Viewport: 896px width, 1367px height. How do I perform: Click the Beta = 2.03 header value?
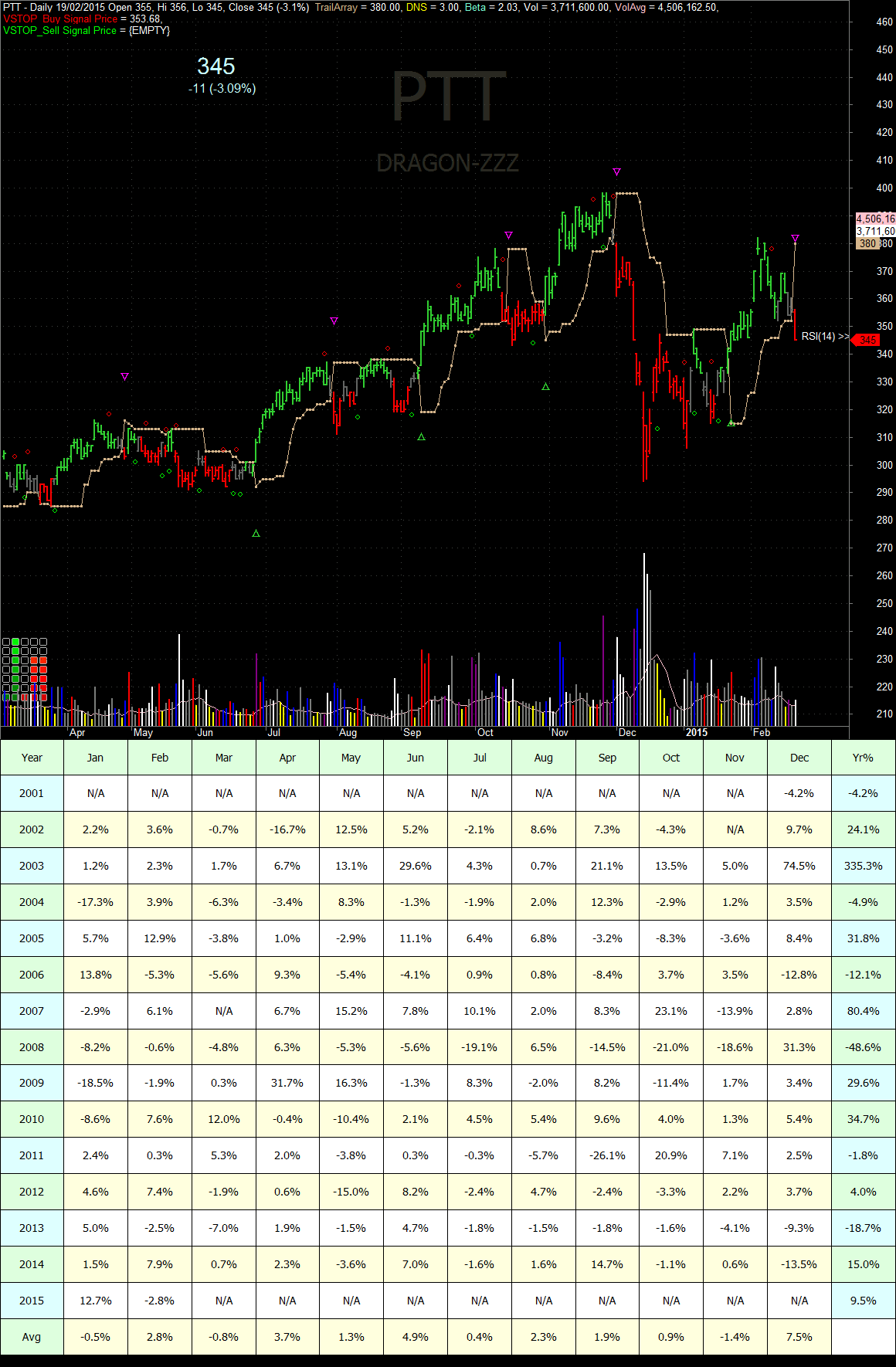pos(491,7)
